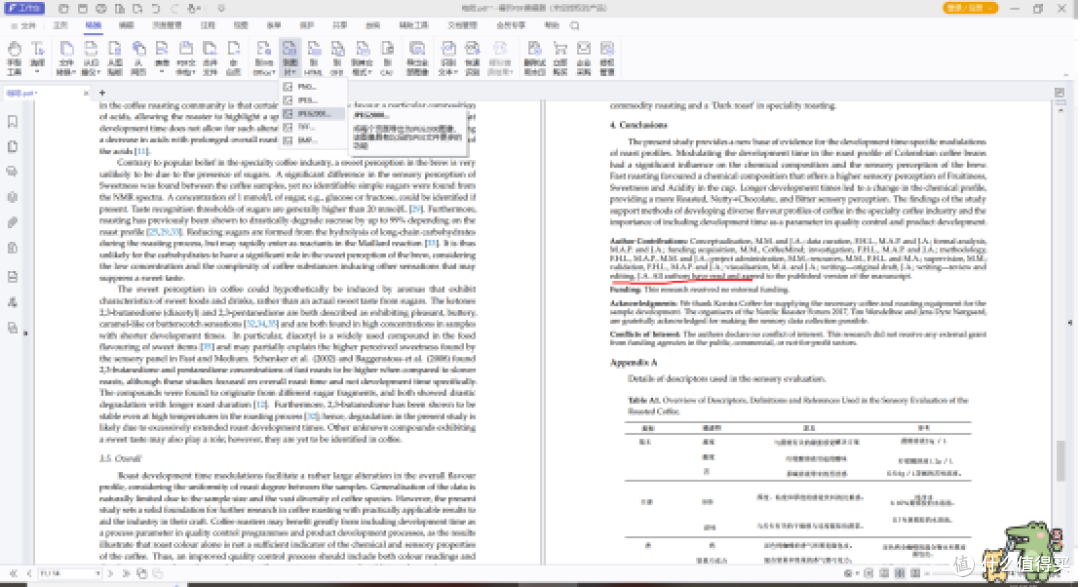Image resolution: width=1080 pixels, height=587 pixels.
Task: Switch to the Help ribbon tab
Action: [x=552, y=25]
